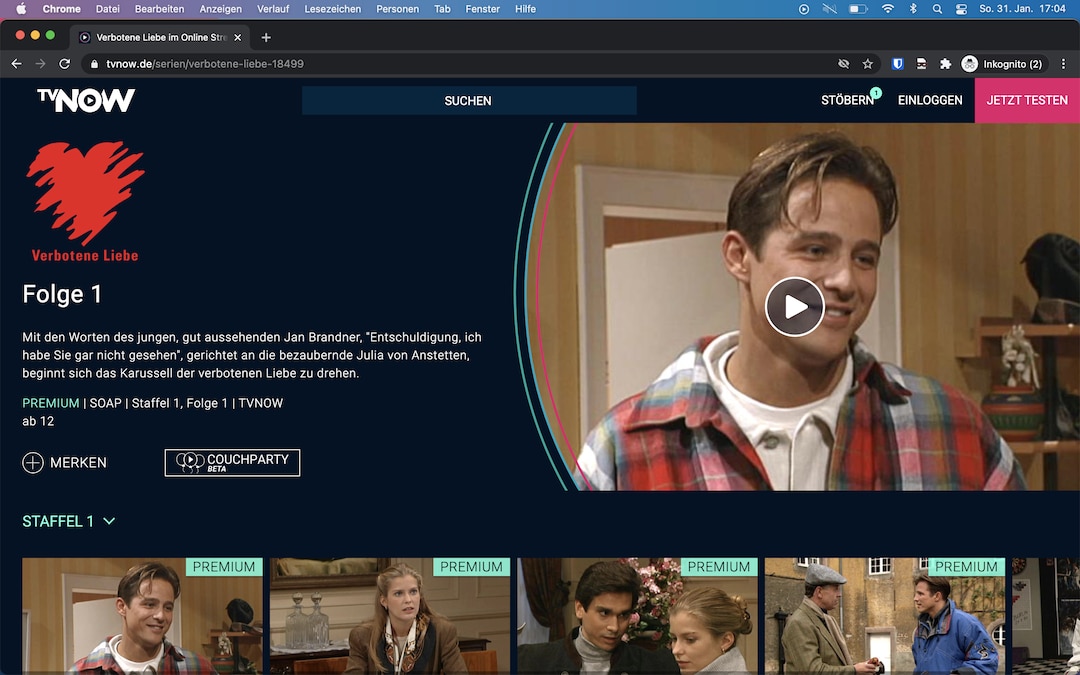
Task: Open the Bluetooth status toggle
Action: click(x=912, y=9)
